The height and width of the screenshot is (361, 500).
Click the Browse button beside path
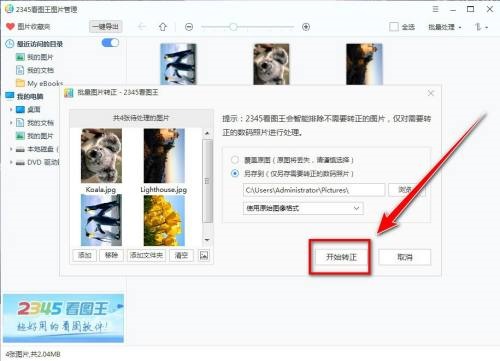point(406,190)
